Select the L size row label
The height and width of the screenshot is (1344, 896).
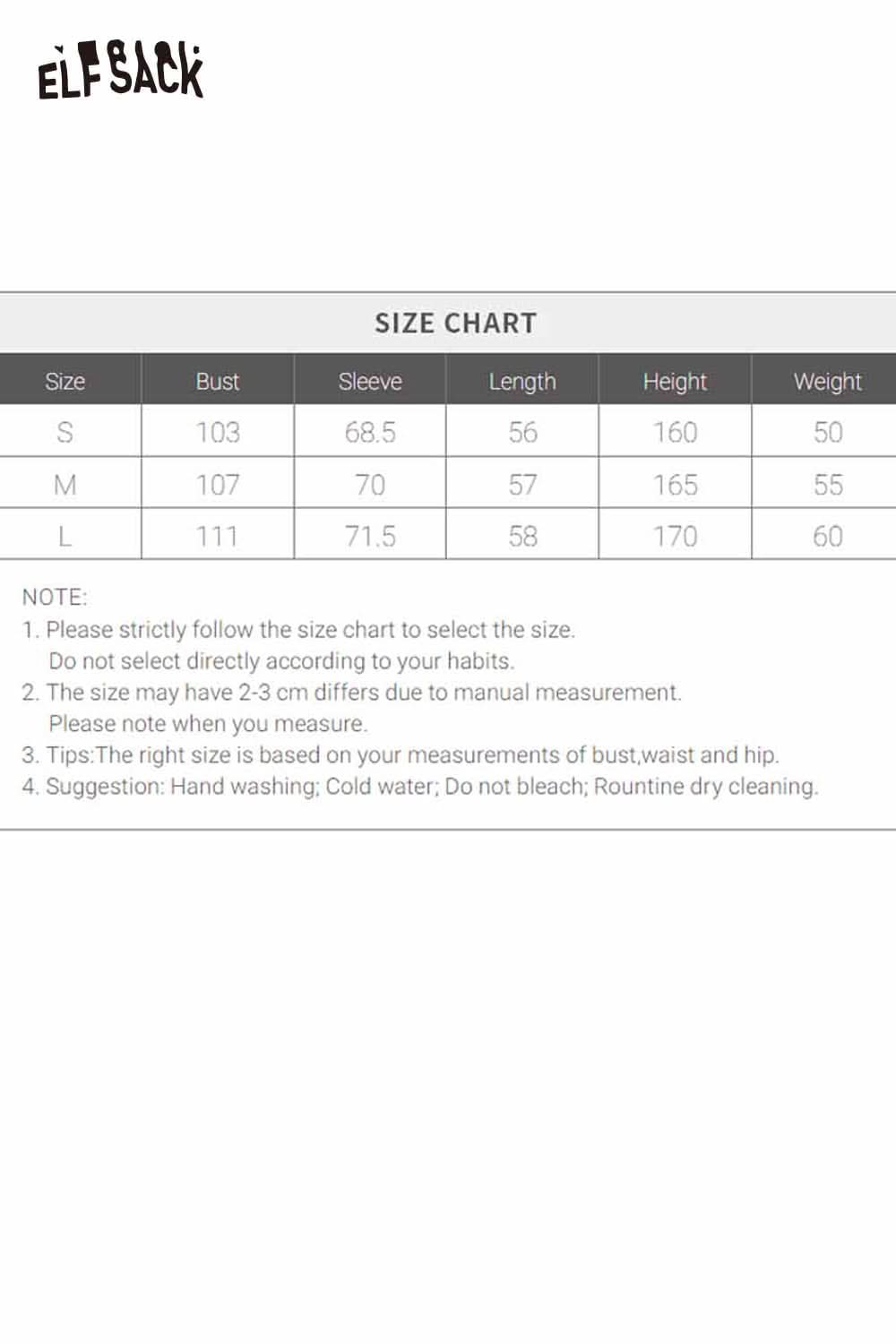(65, 536)
